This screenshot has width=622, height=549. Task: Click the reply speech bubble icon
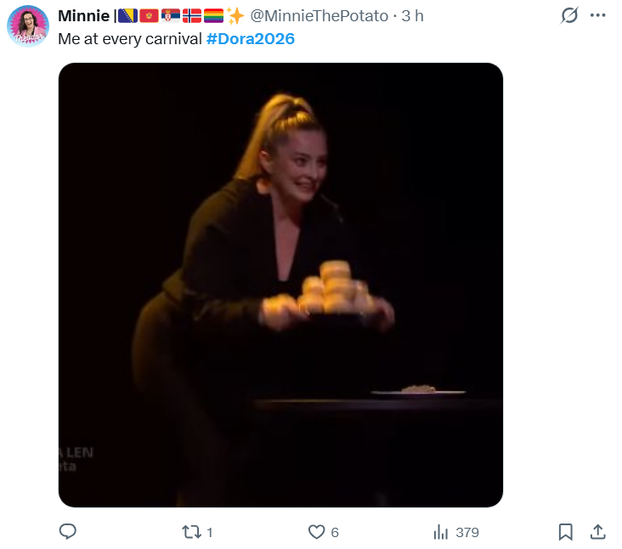coord(68,532)
